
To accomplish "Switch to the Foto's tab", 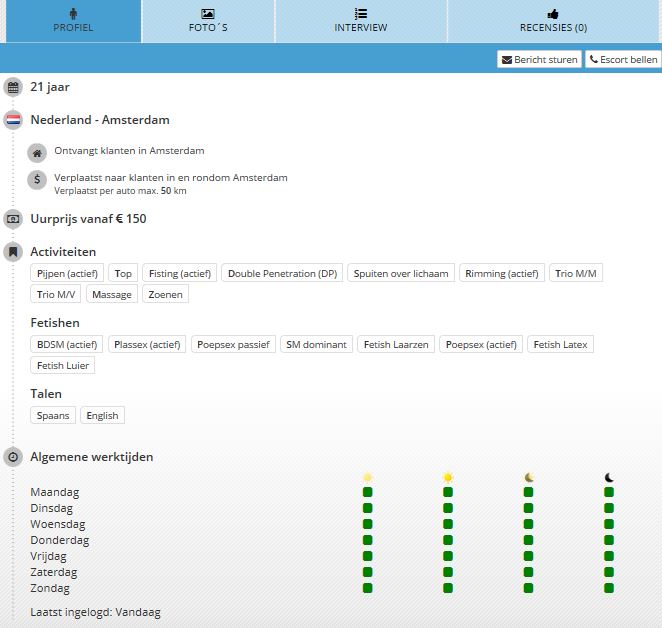I will (x=208, y=21).
